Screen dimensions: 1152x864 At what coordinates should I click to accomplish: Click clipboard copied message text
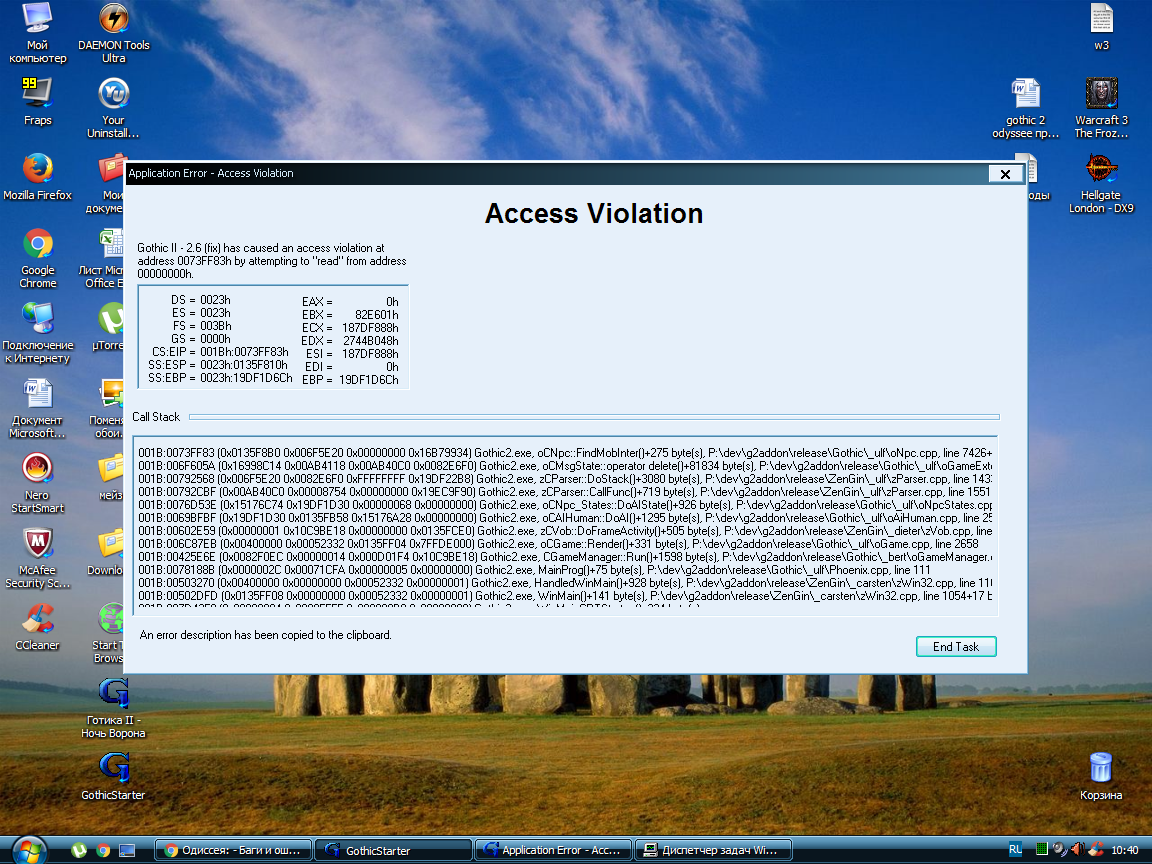(x=265, y=635)
